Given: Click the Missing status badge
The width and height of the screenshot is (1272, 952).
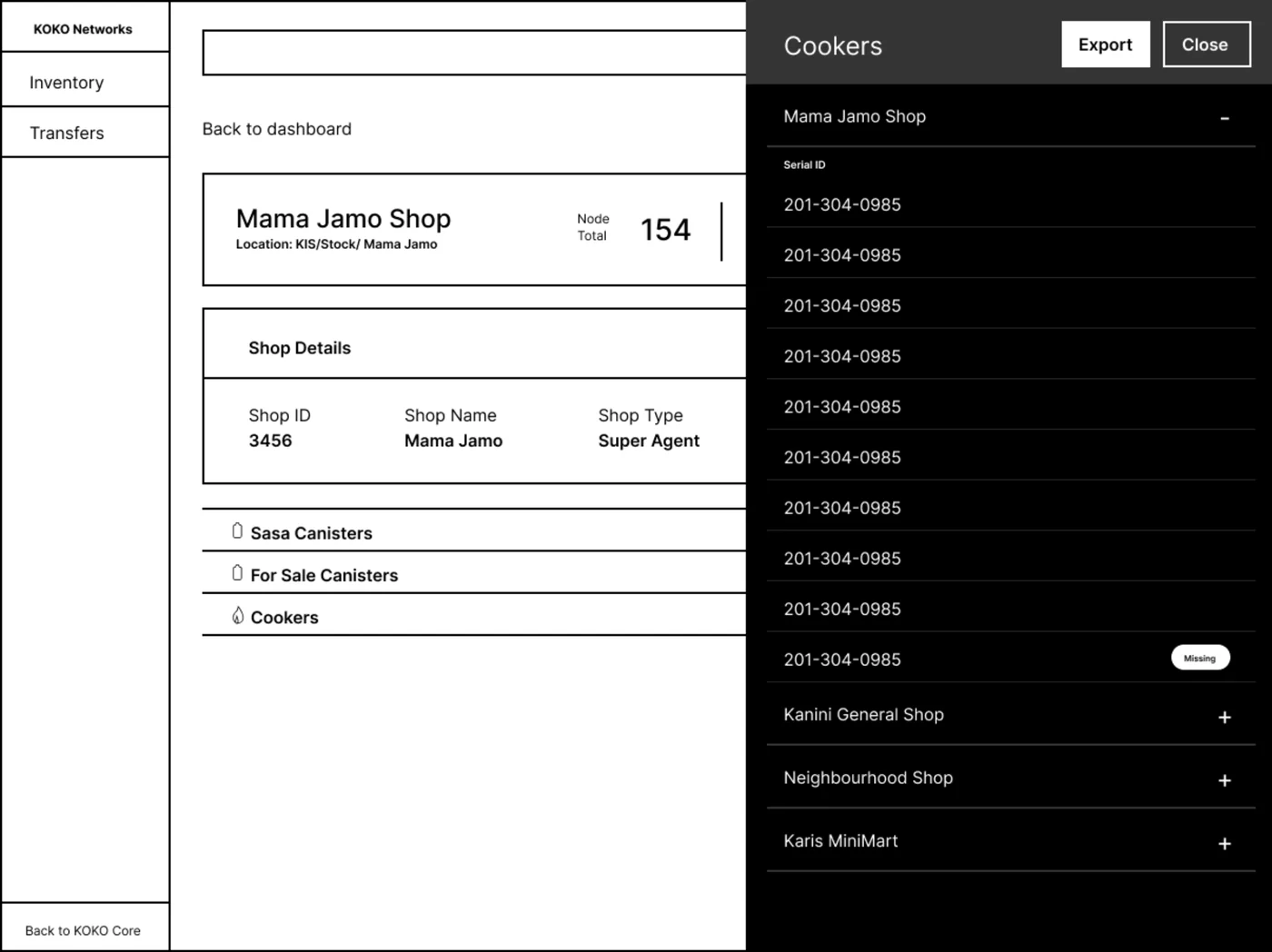Looking at the screenshot, I should click(x=1200, y=658).
